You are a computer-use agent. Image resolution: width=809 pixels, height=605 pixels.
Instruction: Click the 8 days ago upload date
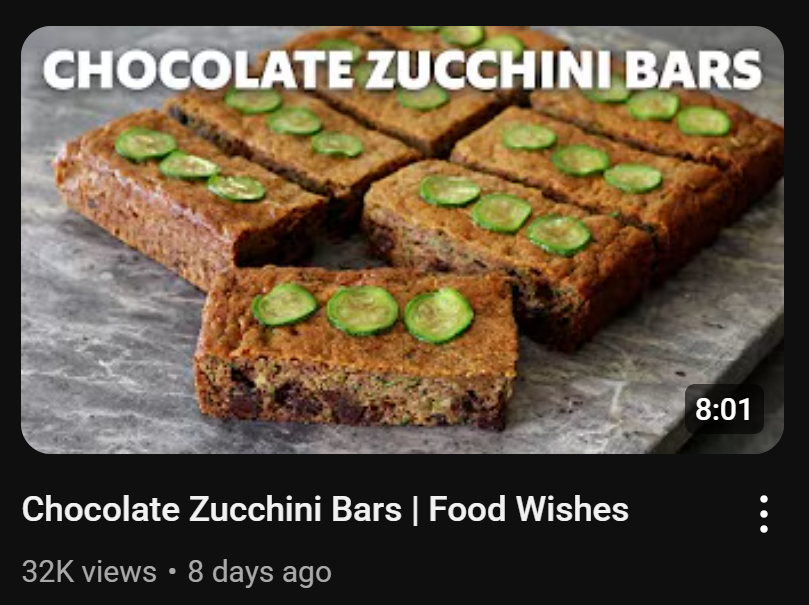pos(260,573)
